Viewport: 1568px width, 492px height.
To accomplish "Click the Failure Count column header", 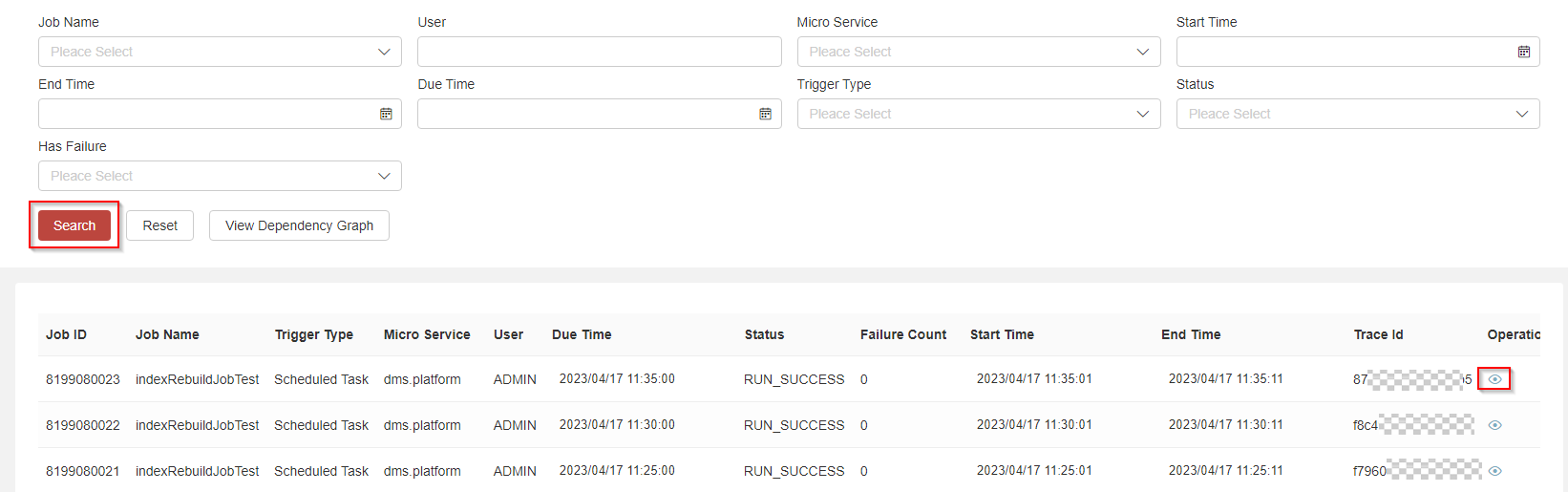I will click(902, 334).
